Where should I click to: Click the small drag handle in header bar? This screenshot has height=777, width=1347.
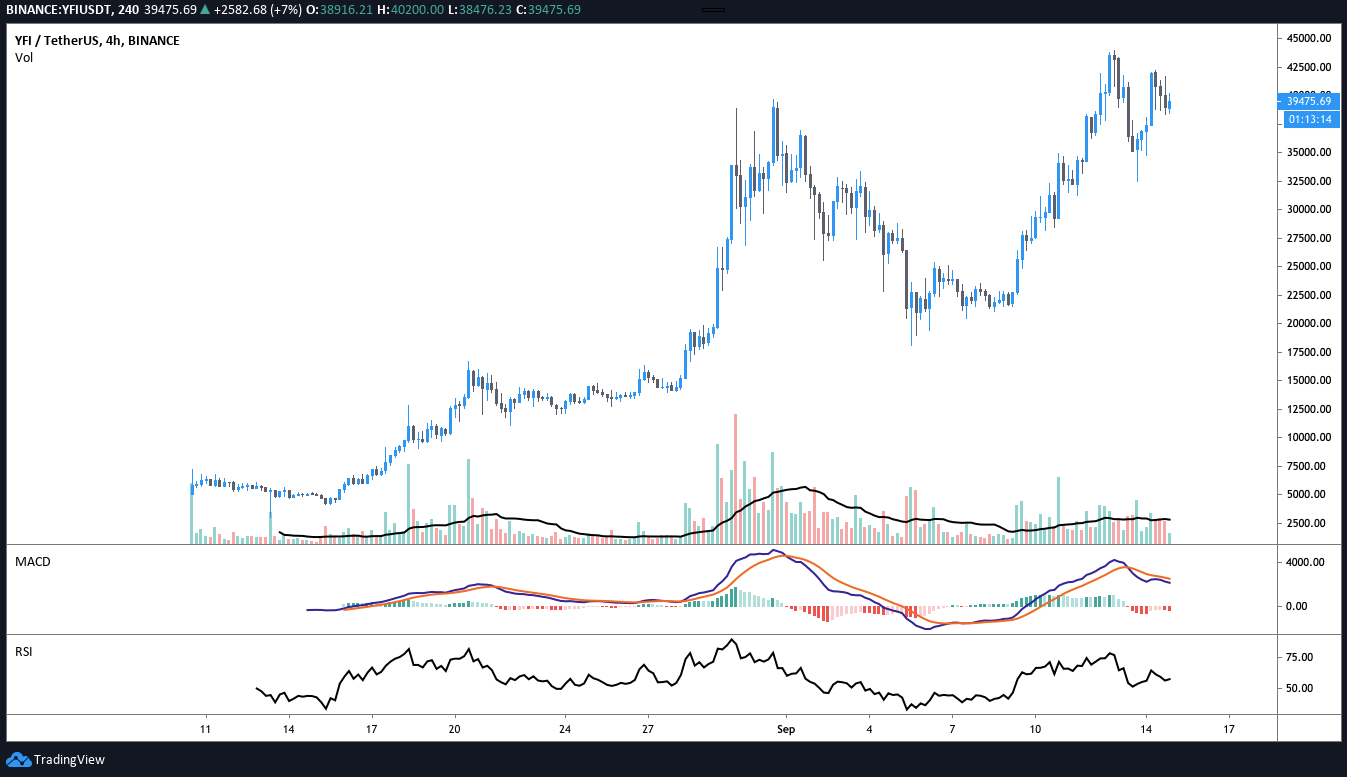point(712,10)
